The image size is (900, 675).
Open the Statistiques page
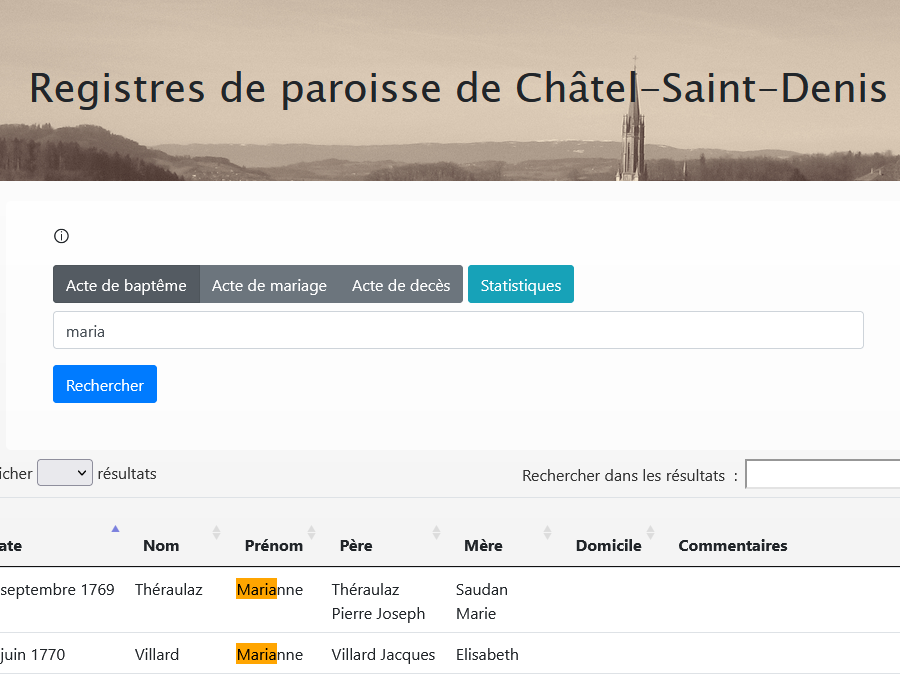point(520,285)
